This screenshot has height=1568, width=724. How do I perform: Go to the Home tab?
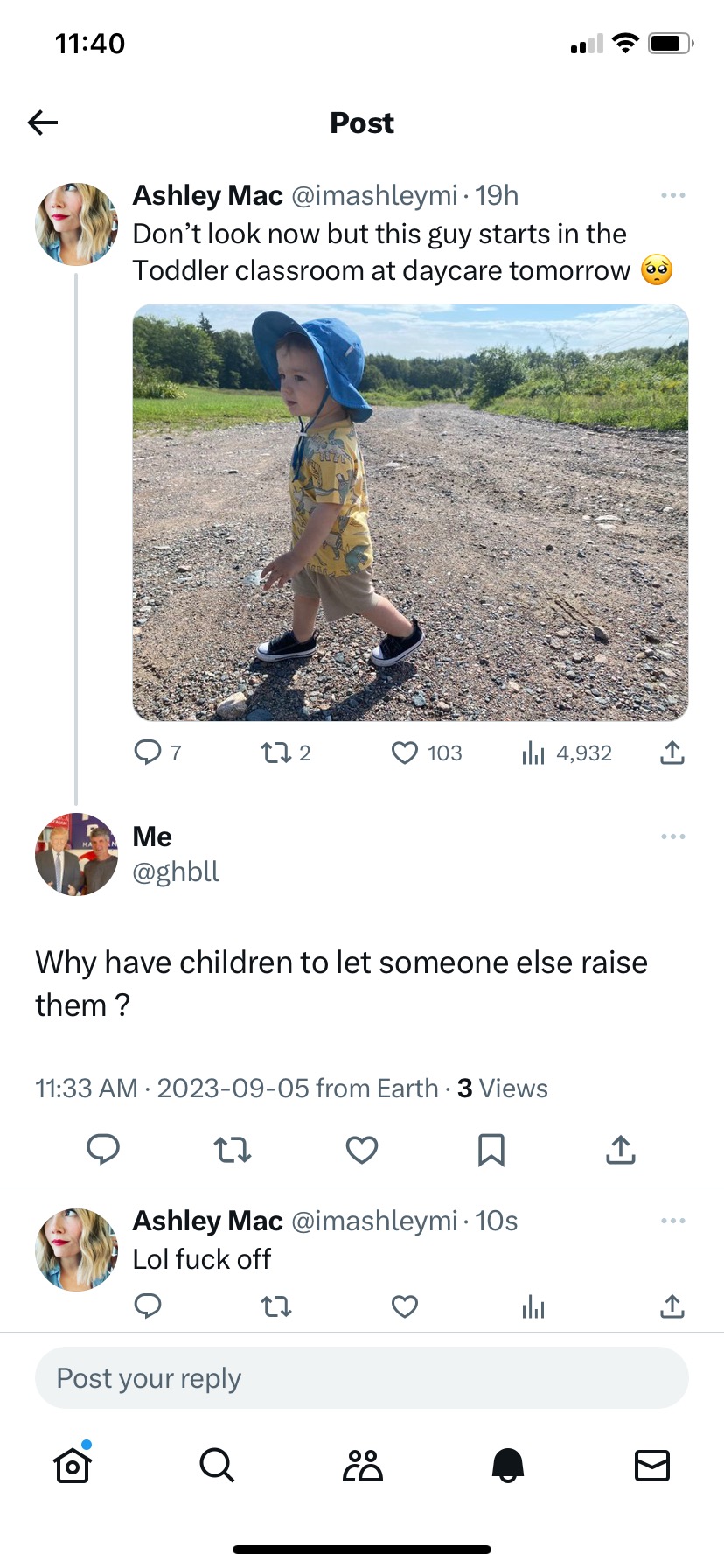click(73, 1465)
